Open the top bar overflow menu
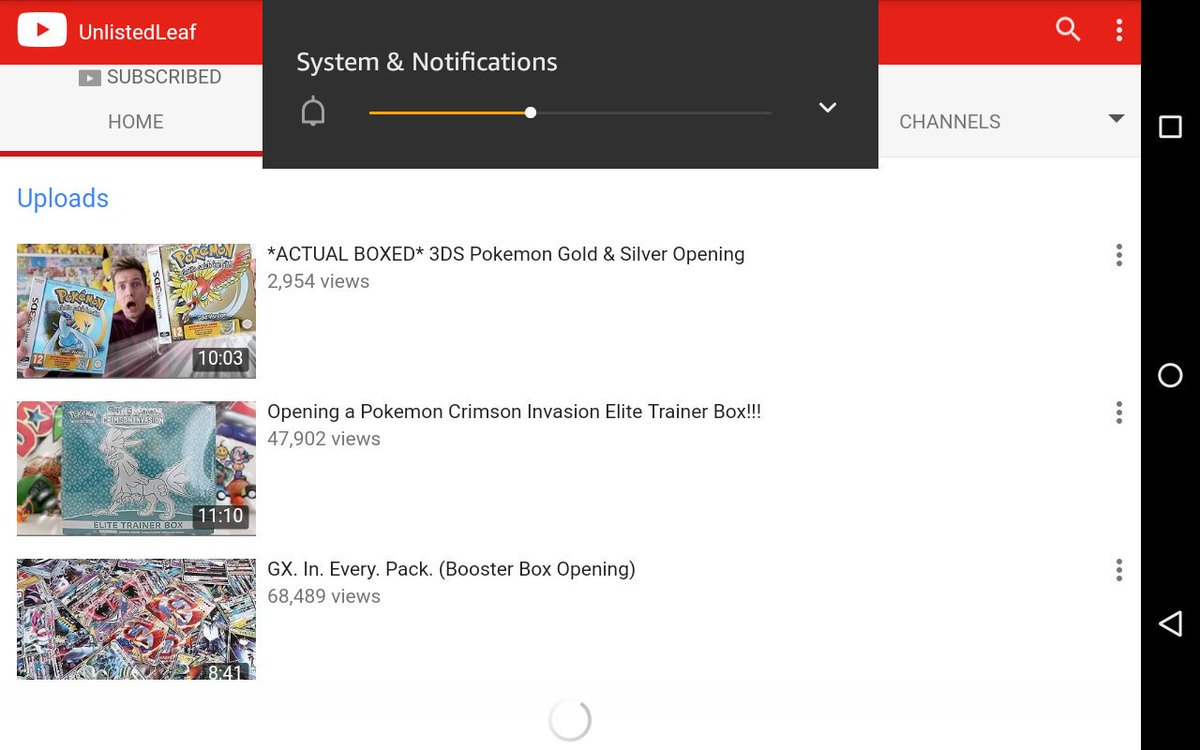The height and width of the screenshot is (750, 1200). 1119,30
